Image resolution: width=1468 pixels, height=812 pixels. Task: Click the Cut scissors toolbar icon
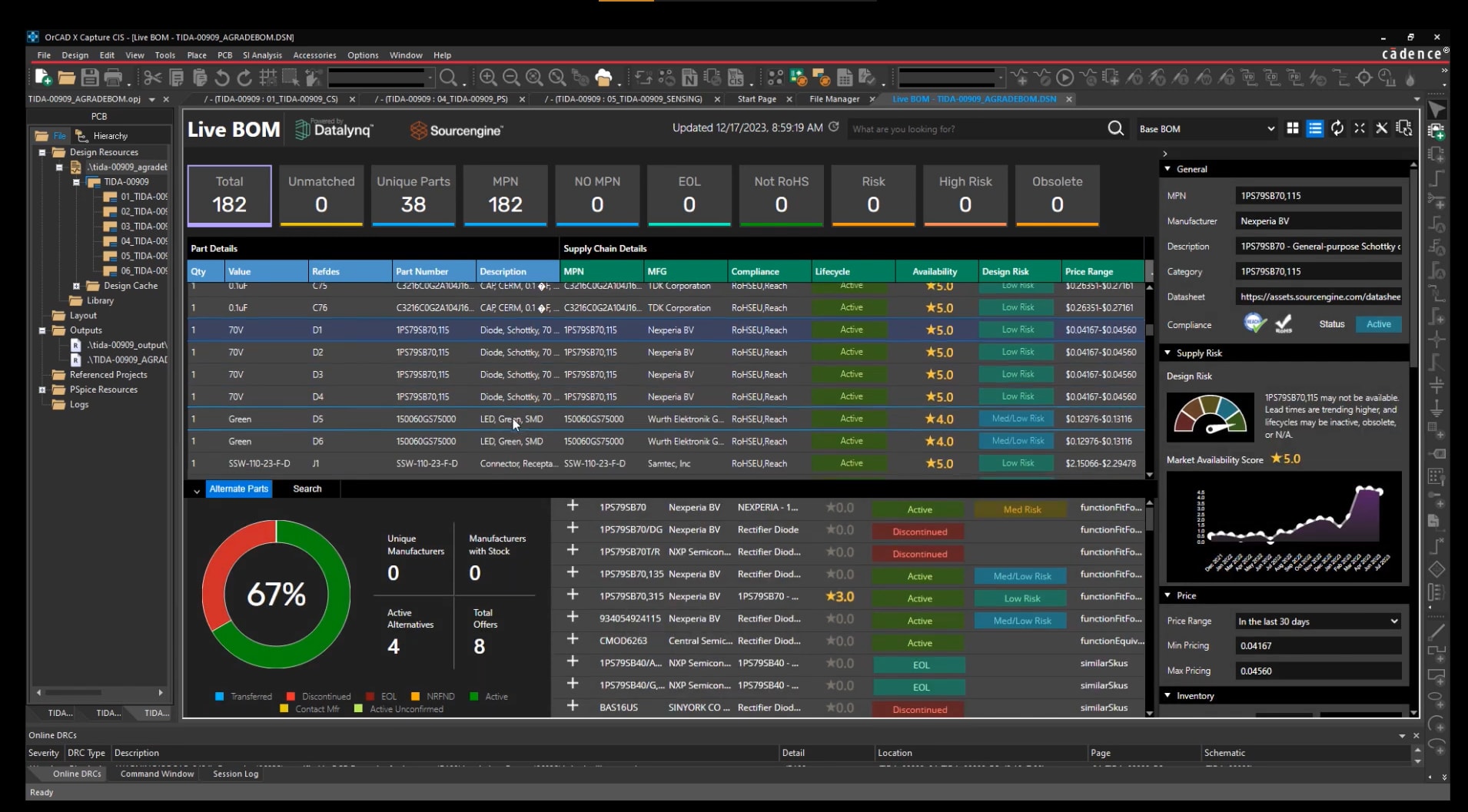click(153, 78)
